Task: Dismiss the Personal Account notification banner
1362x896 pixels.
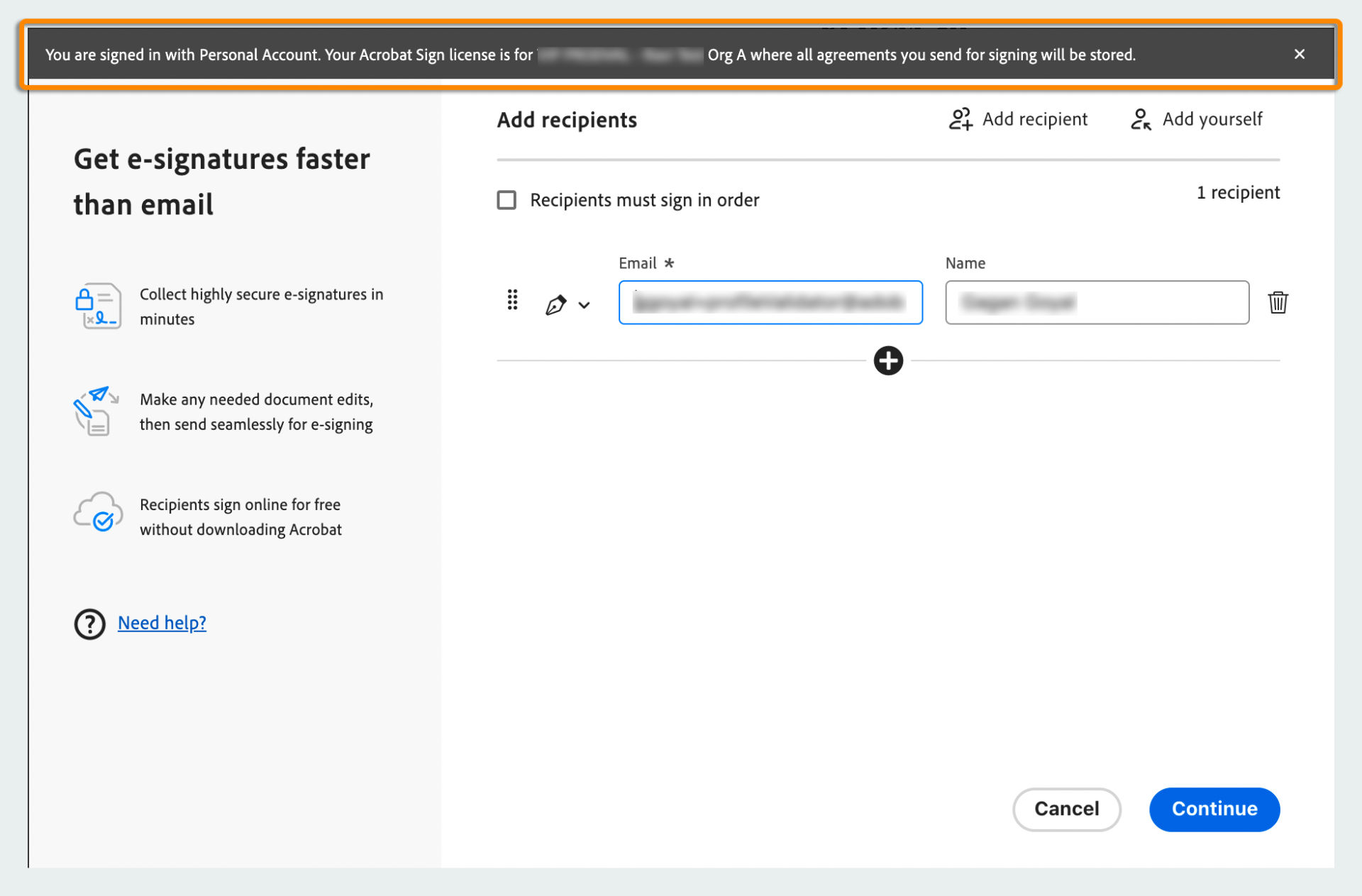Action: pyautogui.click(x=1300, y=54)
